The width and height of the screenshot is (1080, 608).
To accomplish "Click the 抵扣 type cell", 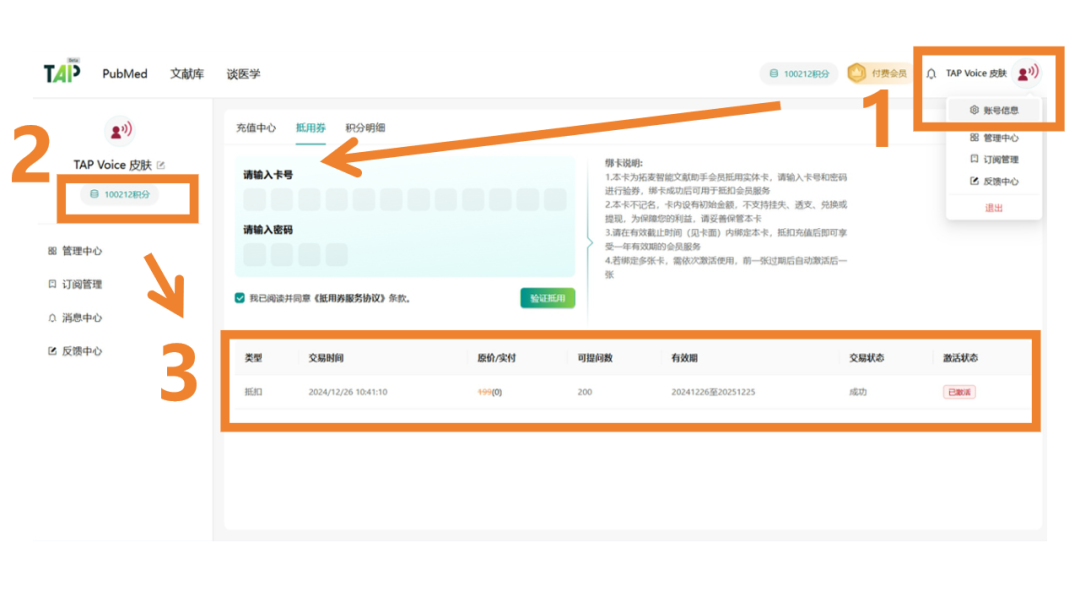I will [253, 392].
